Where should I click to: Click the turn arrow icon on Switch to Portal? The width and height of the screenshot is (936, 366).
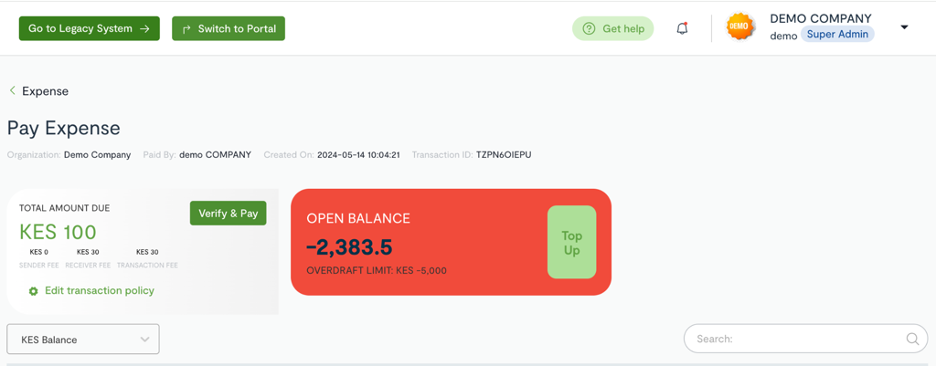click(186, 29)
